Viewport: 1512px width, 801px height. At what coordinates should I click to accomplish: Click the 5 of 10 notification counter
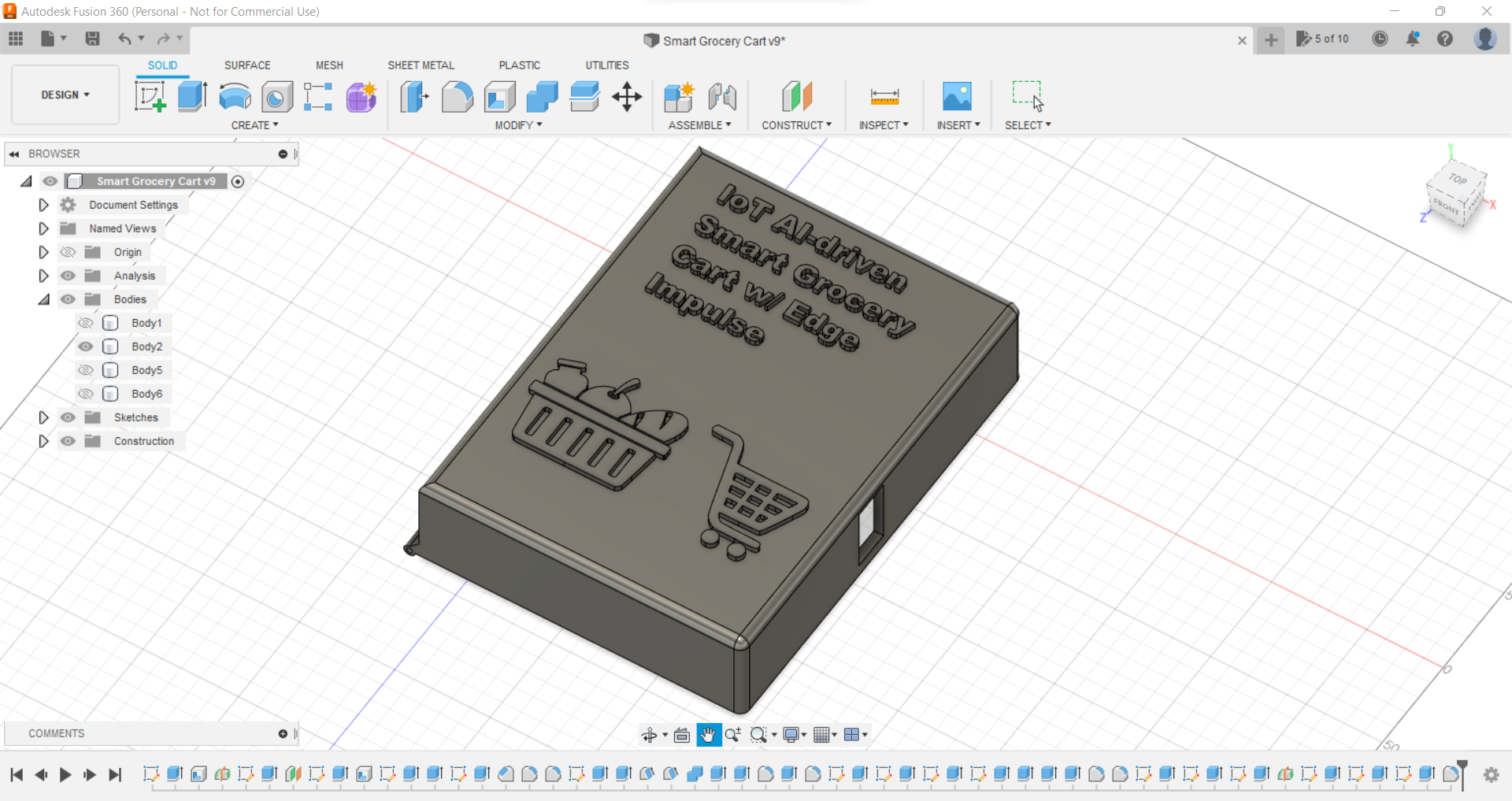[x=1322, y=39]
